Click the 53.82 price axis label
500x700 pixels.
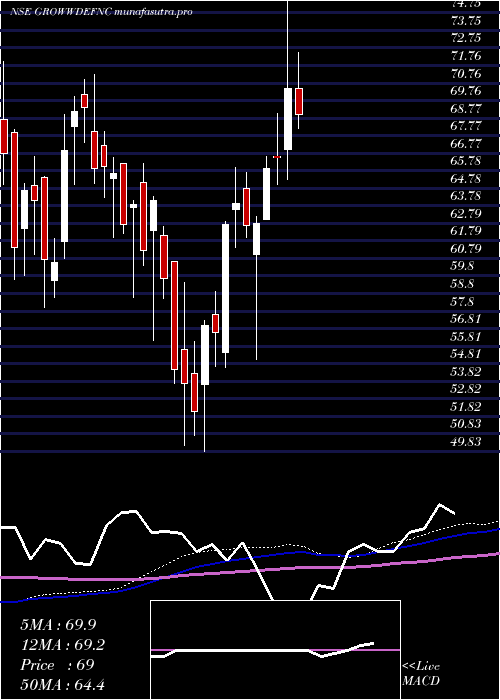coord(466,371)
